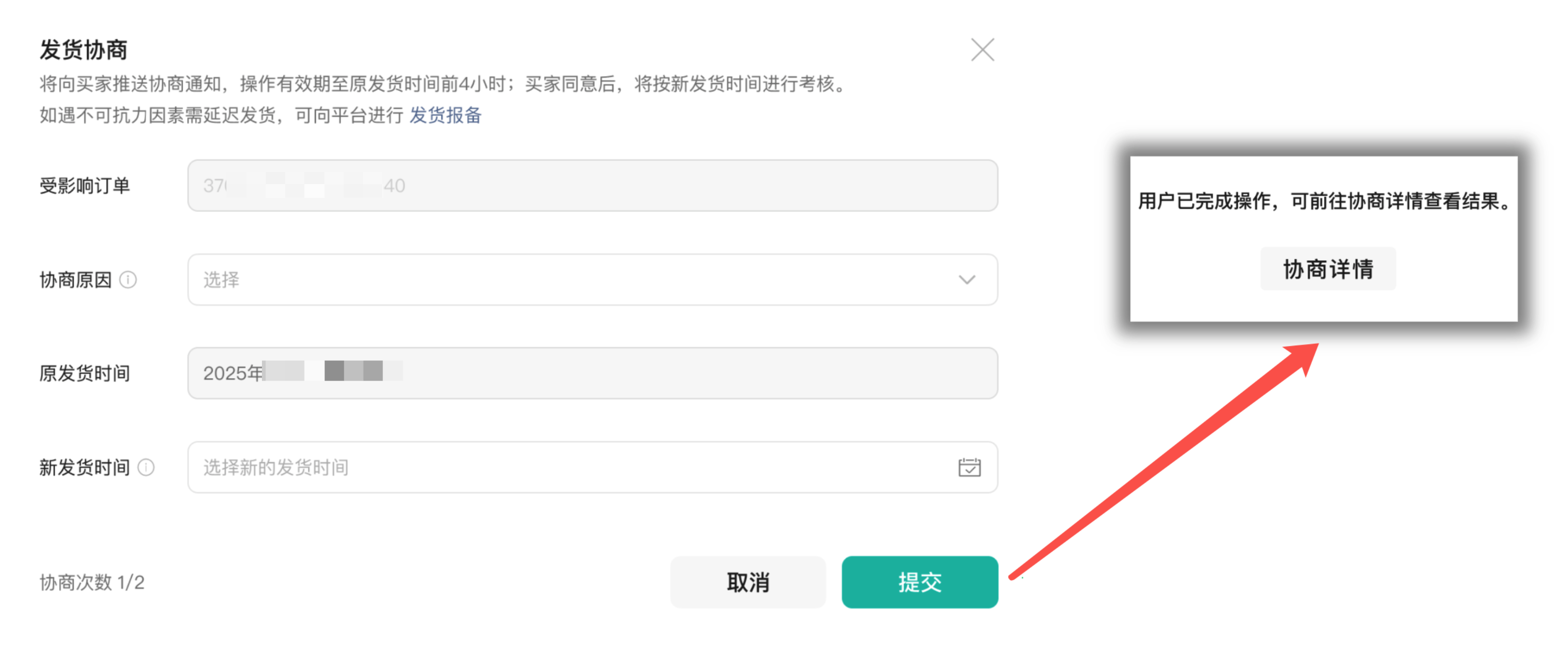Click the 协商原因 label text
This screenshot has width=1568, height=645.
[x=76, y=280]
